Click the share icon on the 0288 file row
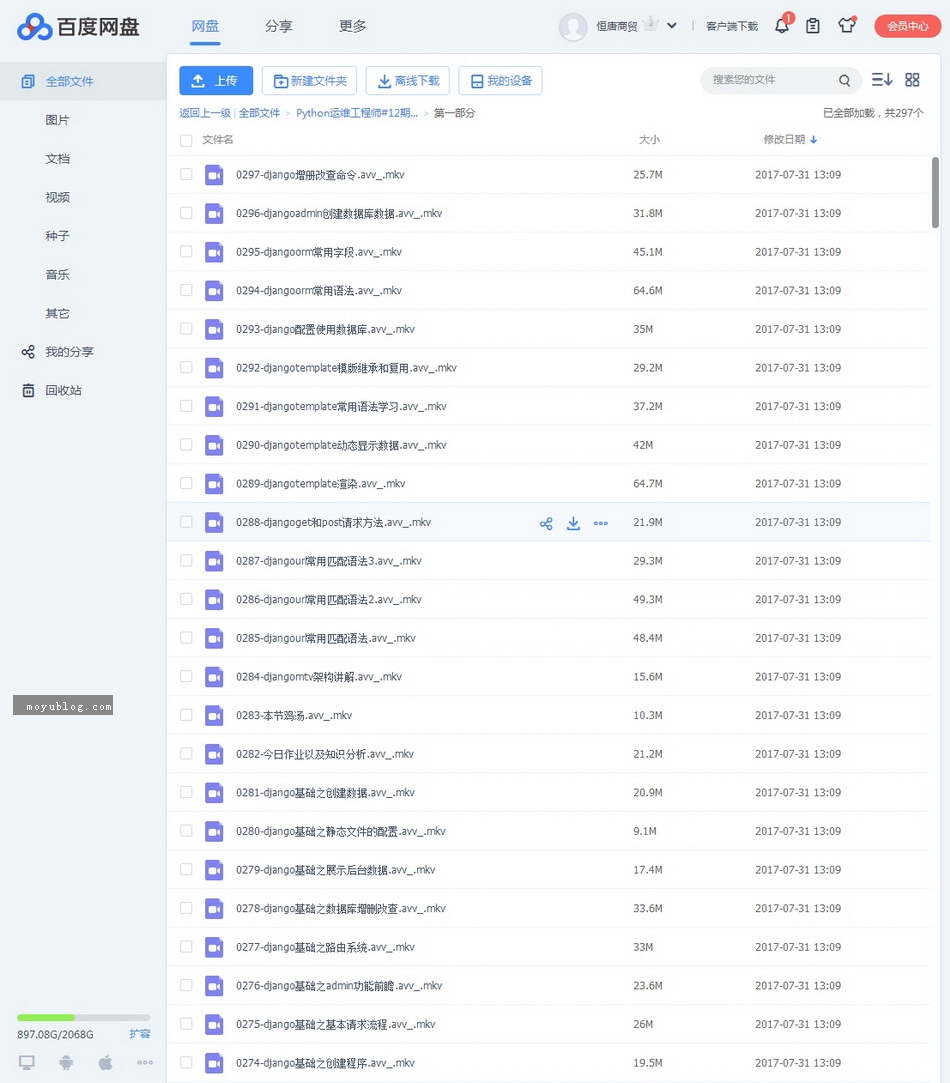Screen dimensions: 950x1083 (x=546, y=523)
